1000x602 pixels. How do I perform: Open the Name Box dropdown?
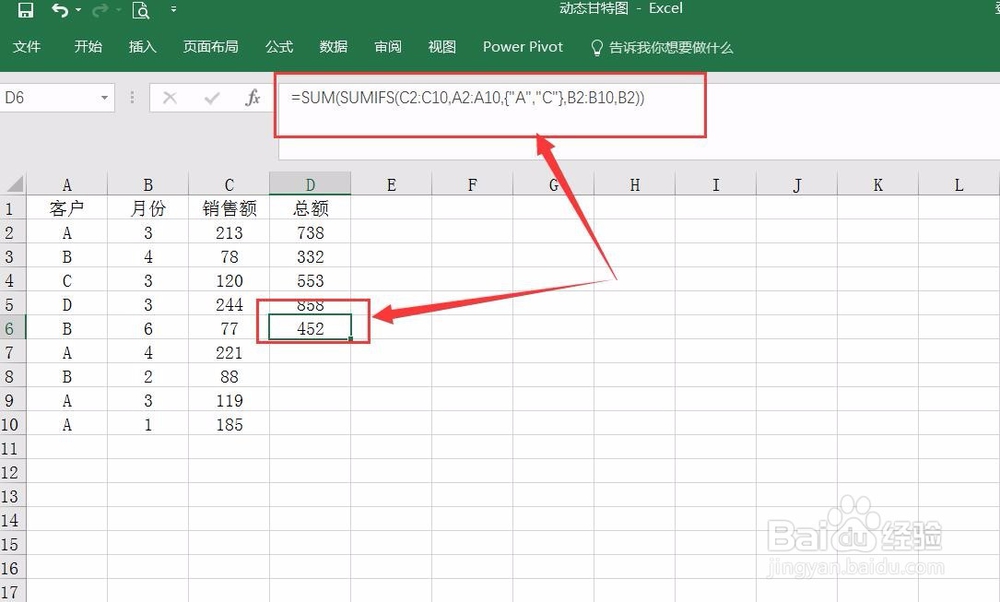[104, 97]
